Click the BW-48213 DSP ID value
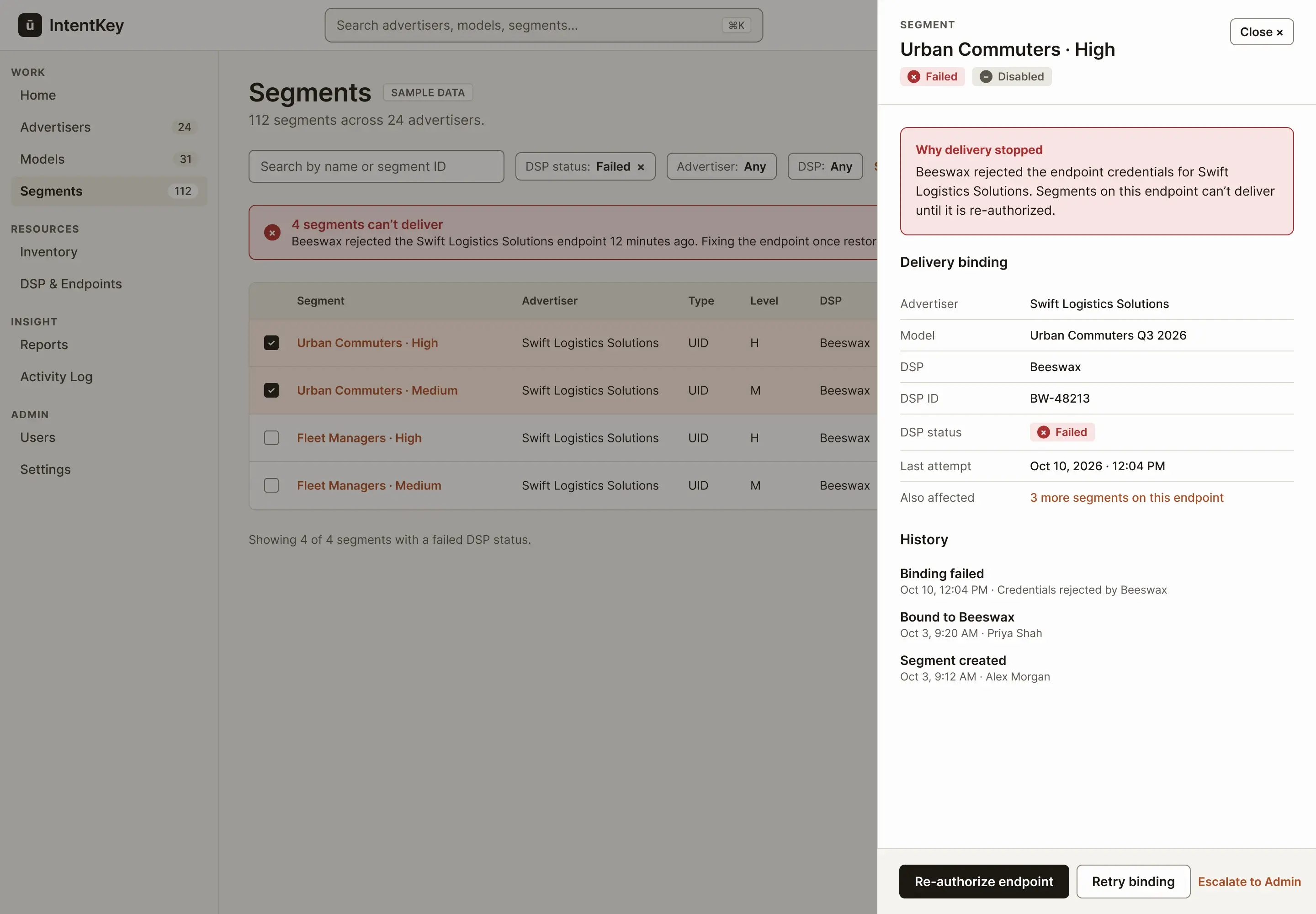Viewport: 1316px width, 914px height. 1060,399
